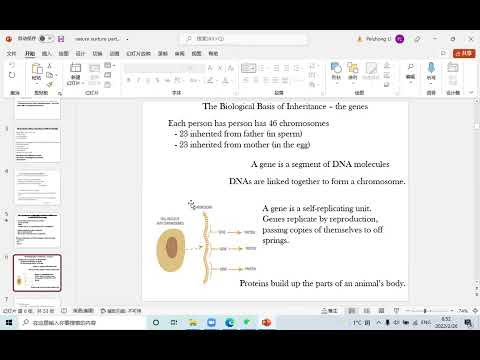Click the Increase Font Size icon
Screen dimensions: 480x360
click(210, 68)
